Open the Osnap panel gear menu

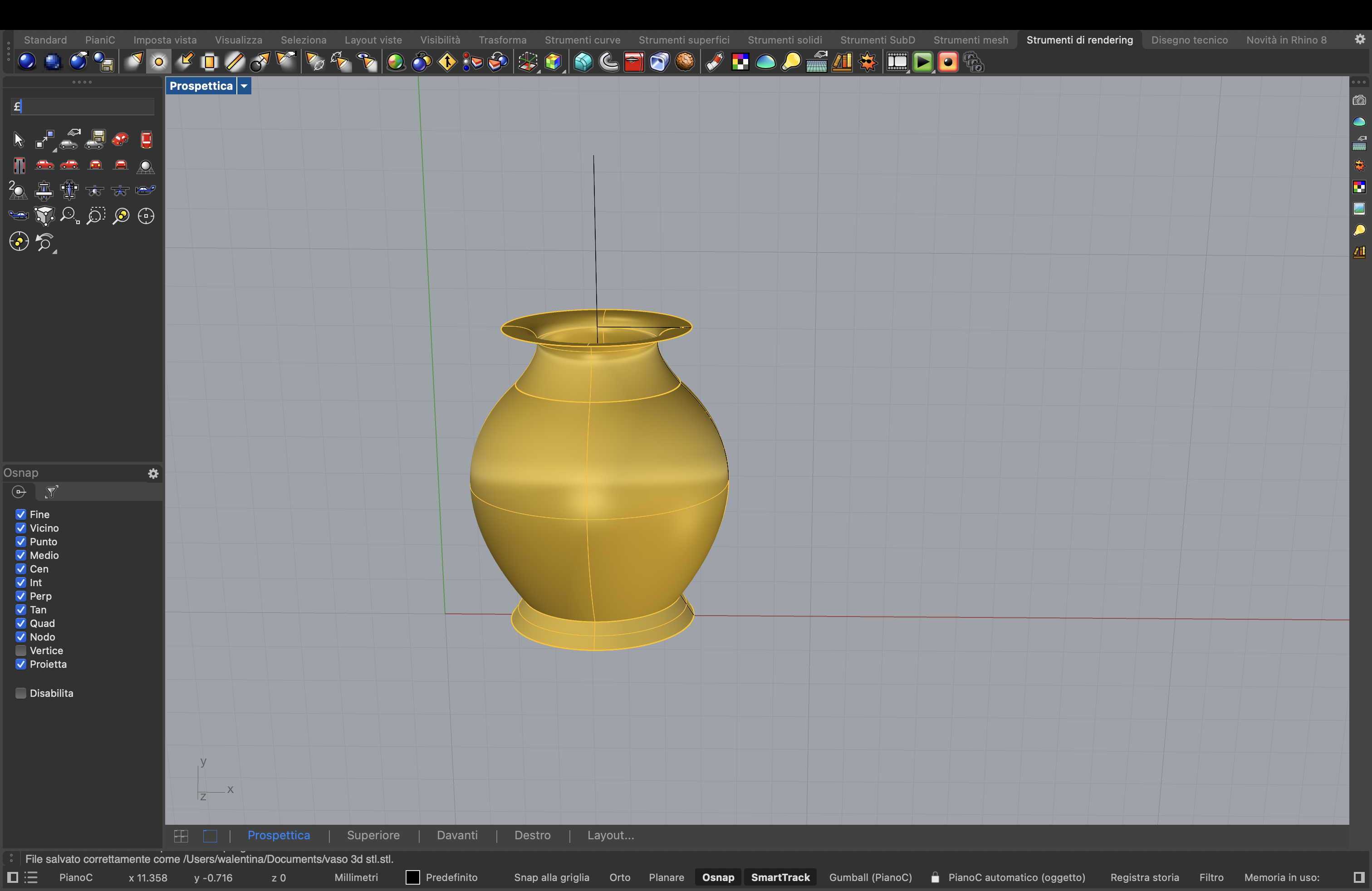tap(153, 474)
